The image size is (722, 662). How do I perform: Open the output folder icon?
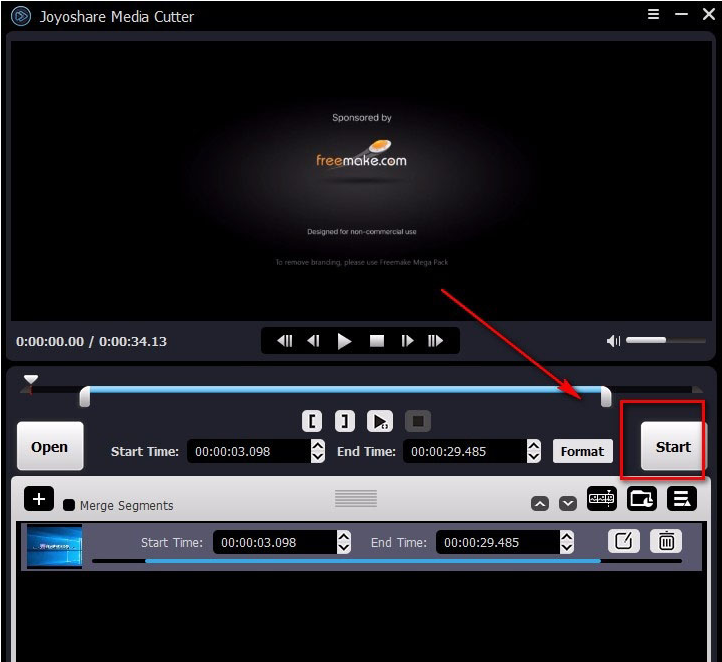coord(642,498)
